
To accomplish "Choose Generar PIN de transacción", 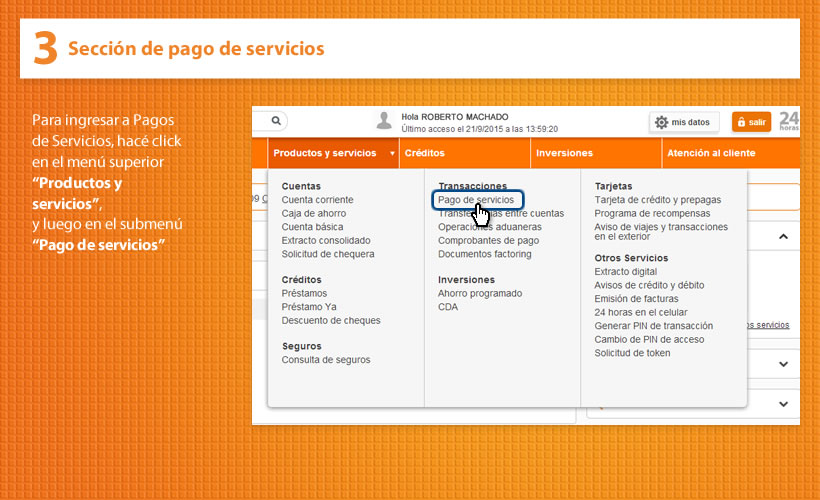I will 653,326.
